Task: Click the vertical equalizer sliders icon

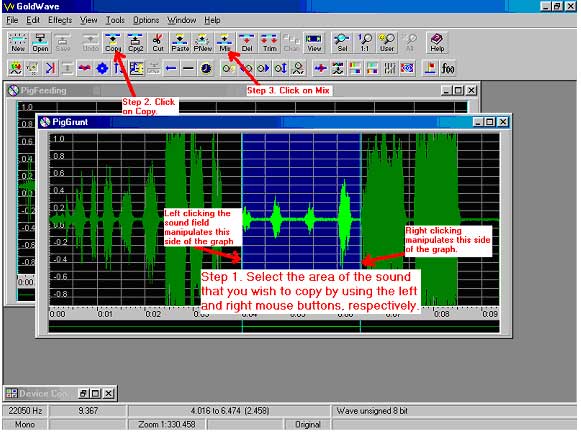Action: [389, 68]
